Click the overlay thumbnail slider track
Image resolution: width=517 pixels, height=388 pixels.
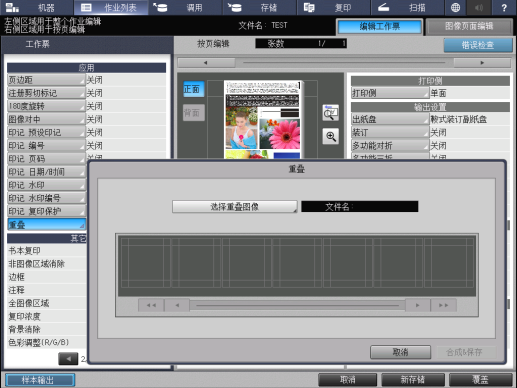click(x=297, y=305)
